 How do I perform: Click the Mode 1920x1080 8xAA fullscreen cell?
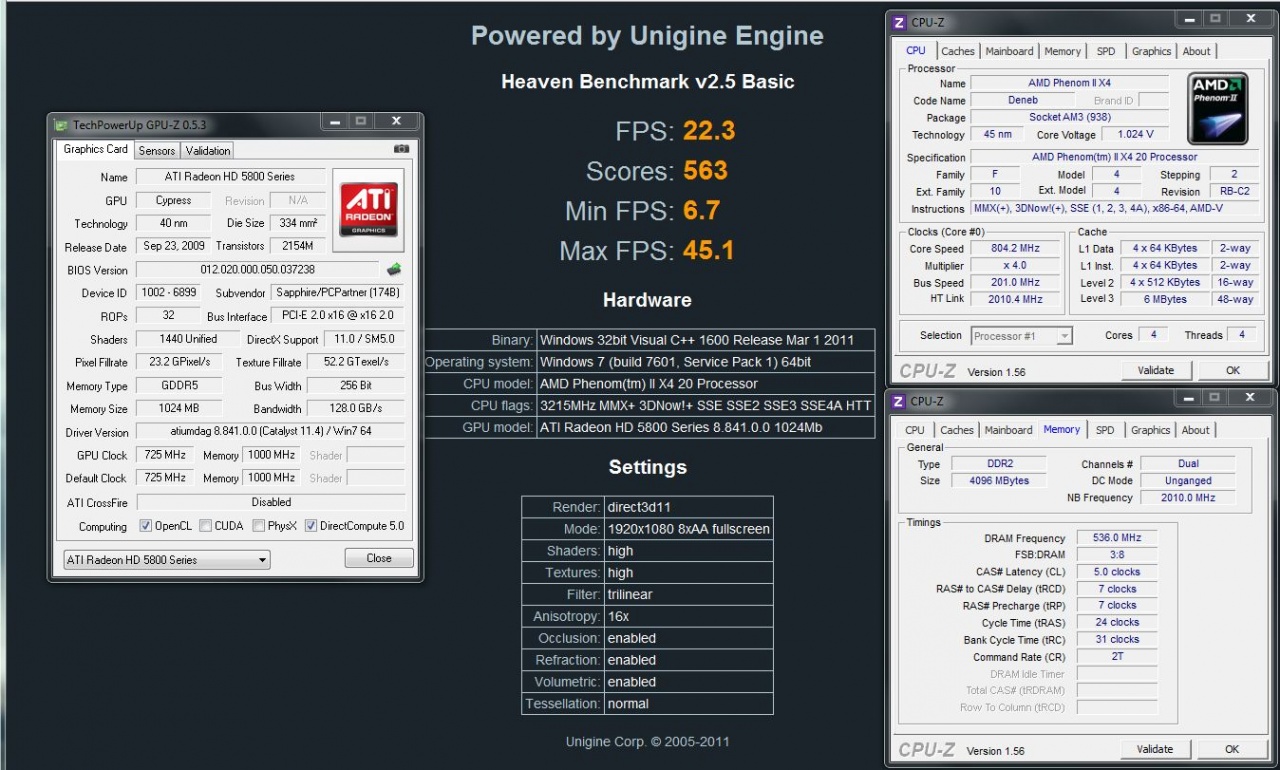pos(688,529)
